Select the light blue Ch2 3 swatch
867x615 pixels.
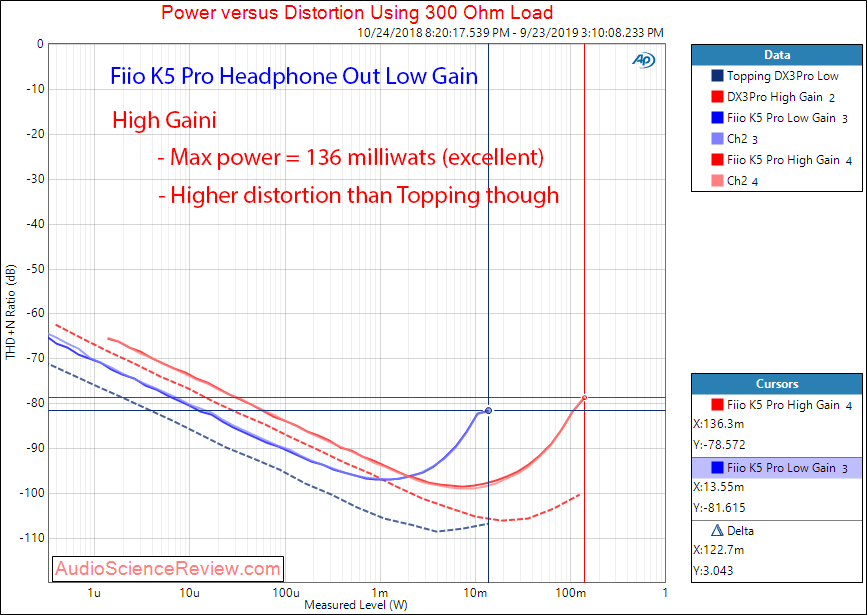point(717,139)
